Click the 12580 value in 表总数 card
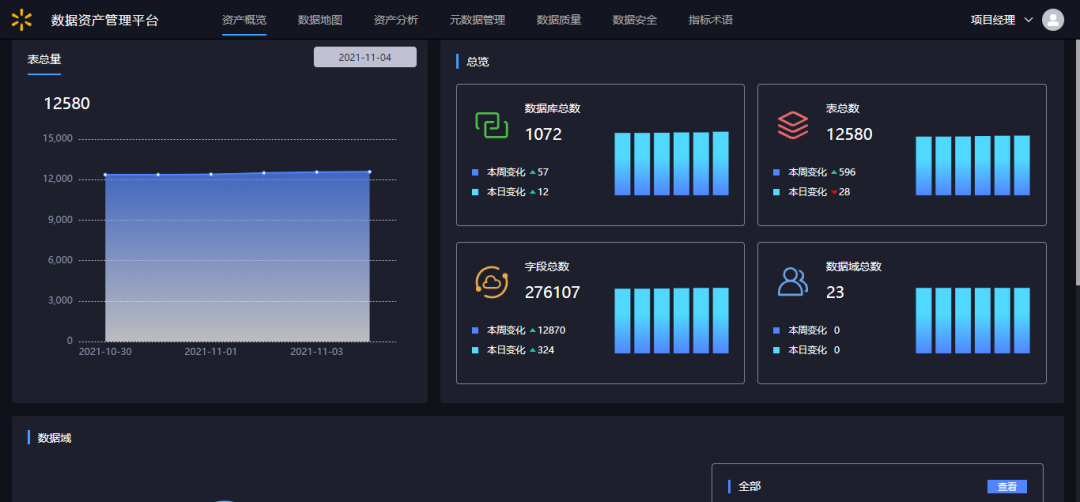 pyautogui.click(x=849, y=134)
